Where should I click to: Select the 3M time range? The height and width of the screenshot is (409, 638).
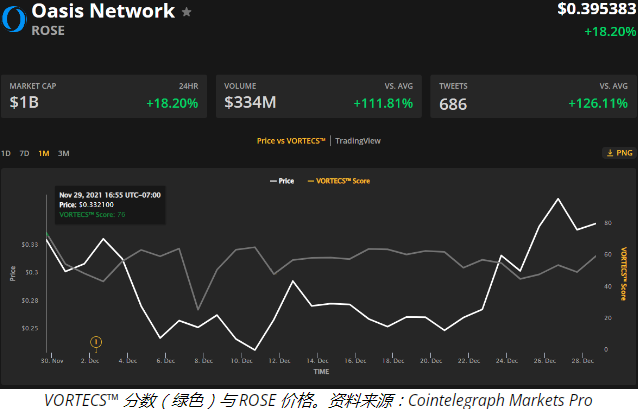63,153
